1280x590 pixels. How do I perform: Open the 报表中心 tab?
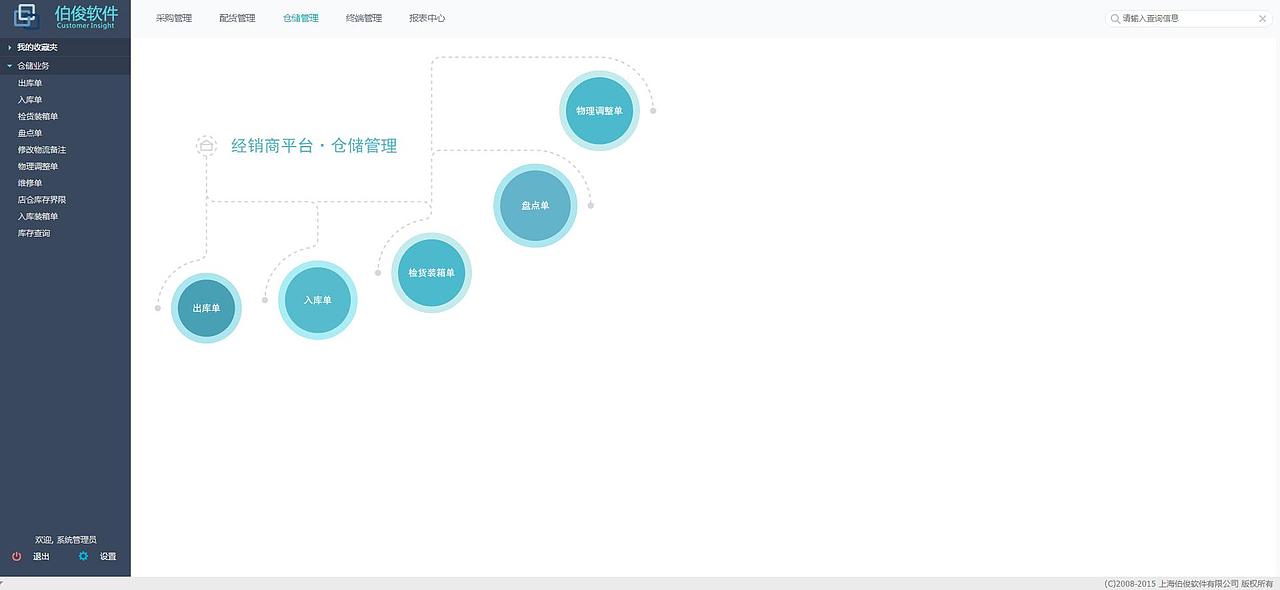pos(427,18)
